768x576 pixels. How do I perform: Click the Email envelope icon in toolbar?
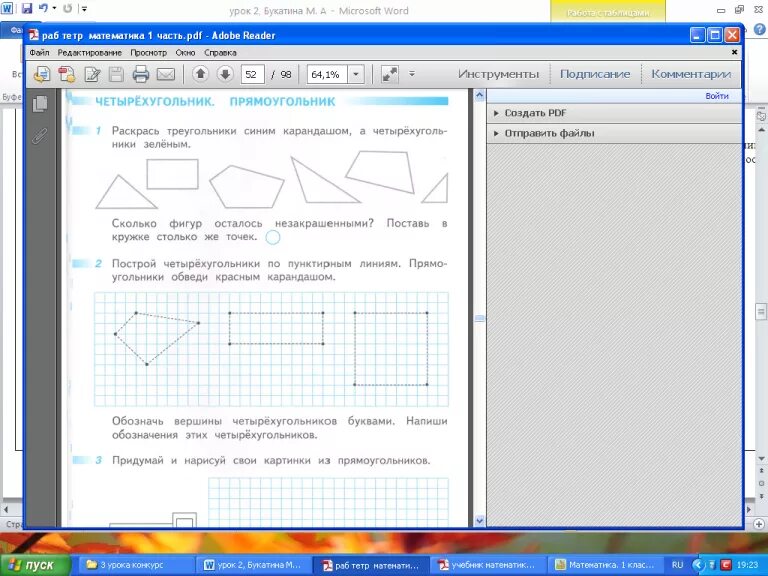(166, 74)
